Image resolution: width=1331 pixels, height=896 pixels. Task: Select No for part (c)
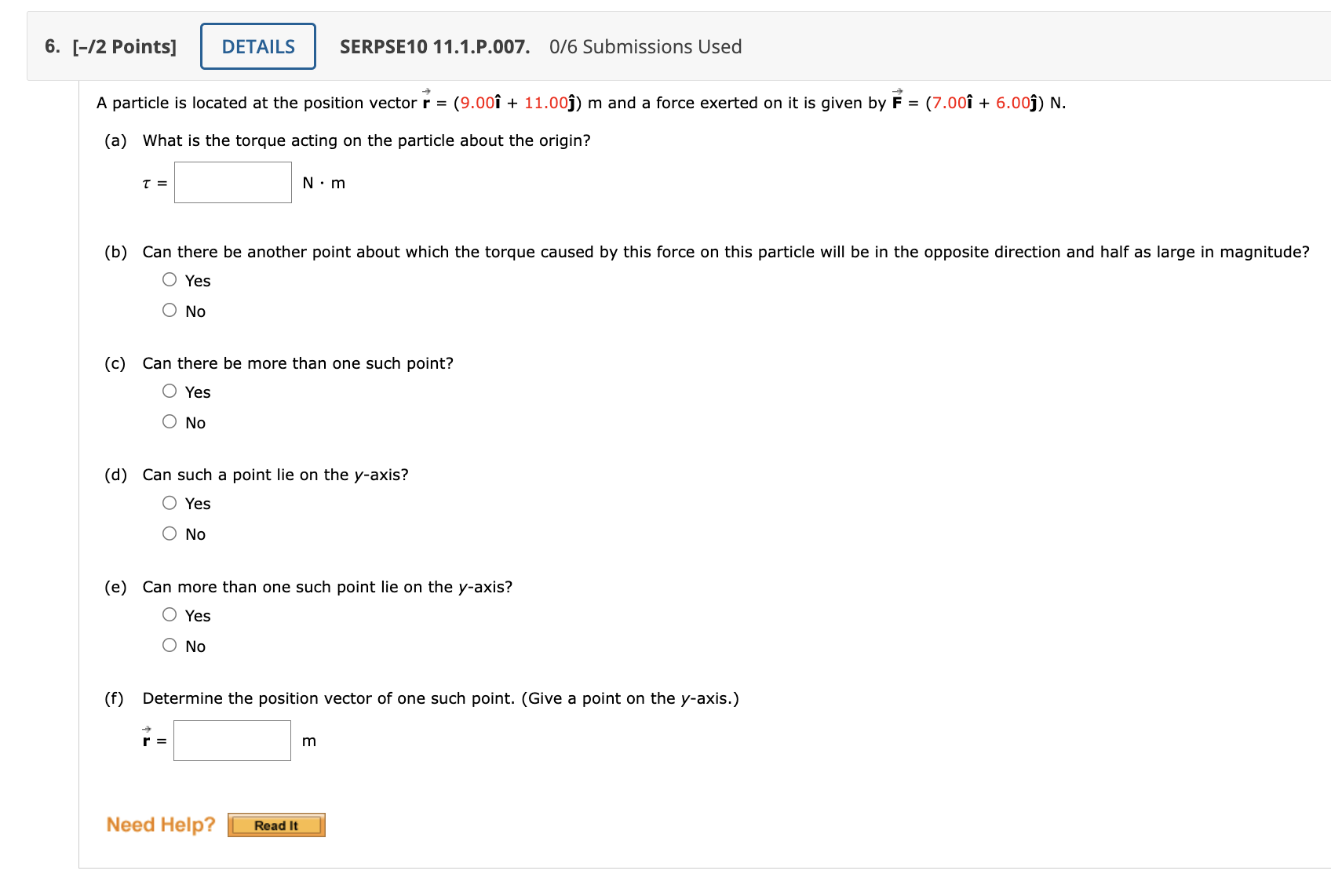coord(170,421)
